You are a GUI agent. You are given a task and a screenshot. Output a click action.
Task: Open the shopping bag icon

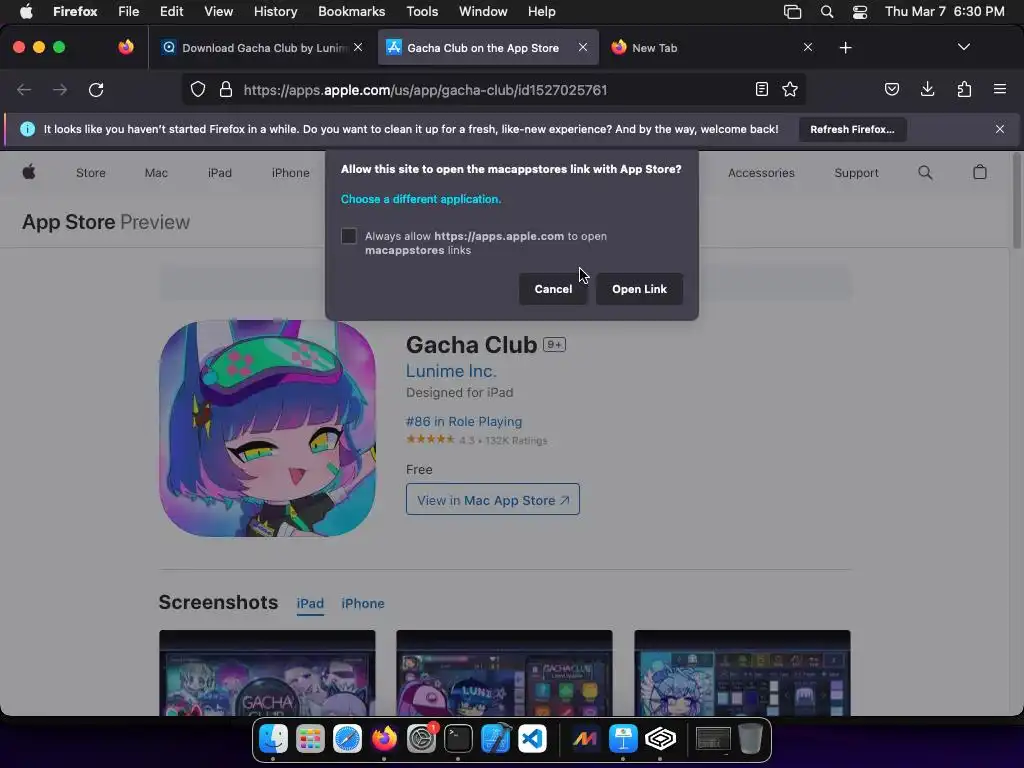pos(980,172)
